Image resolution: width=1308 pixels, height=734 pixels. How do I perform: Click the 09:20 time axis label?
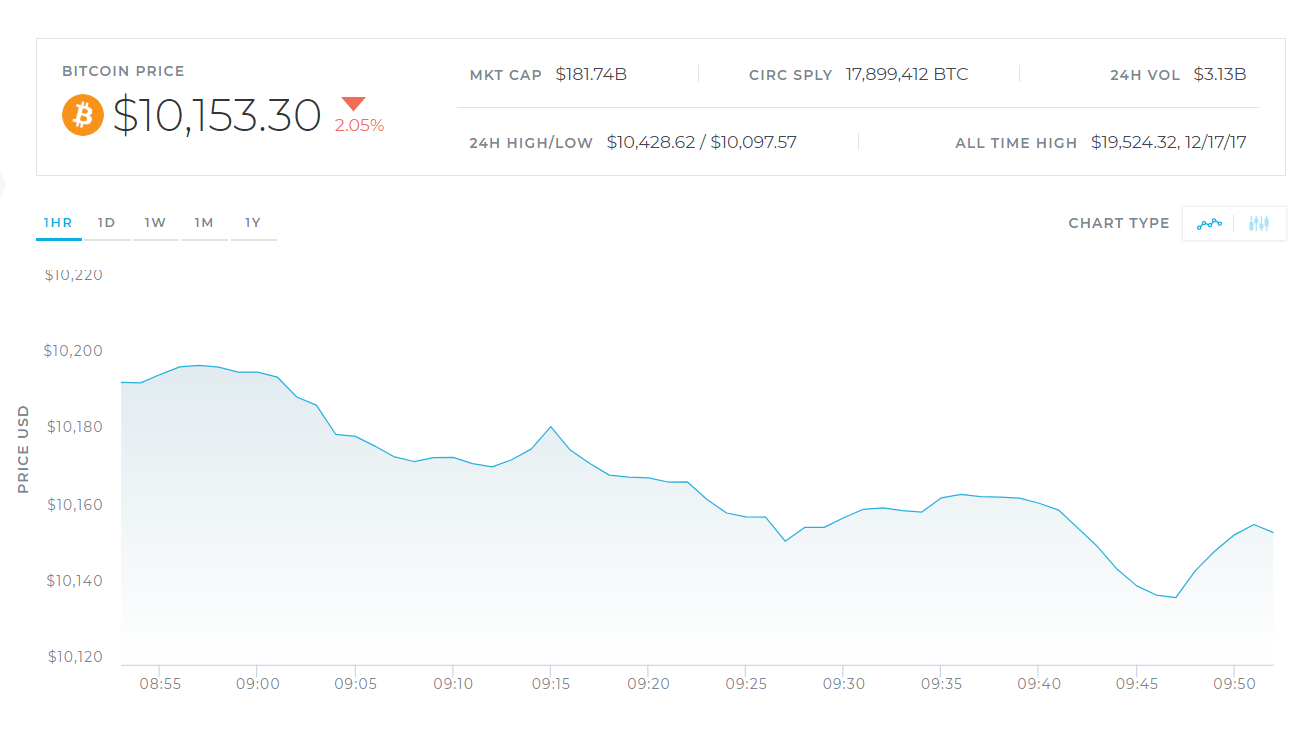pyautogui.click(x=648, y=684)
